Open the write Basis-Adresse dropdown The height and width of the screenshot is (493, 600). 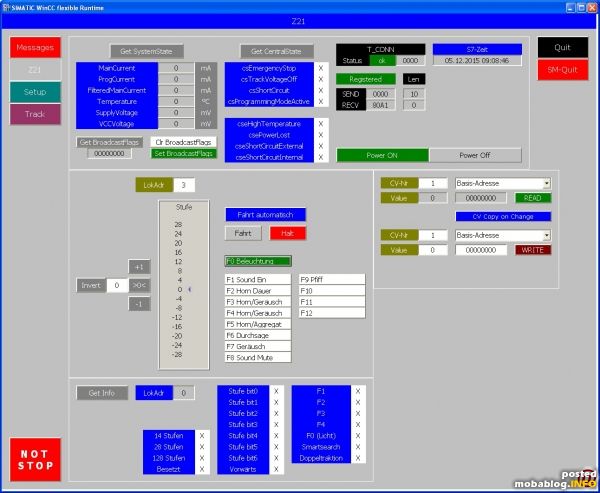[x=547, y=235]
